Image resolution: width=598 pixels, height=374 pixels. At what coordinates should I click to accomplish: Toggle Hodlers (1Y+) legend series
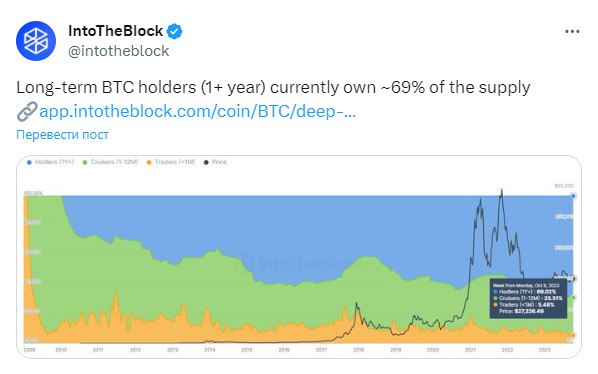[50, 162]
